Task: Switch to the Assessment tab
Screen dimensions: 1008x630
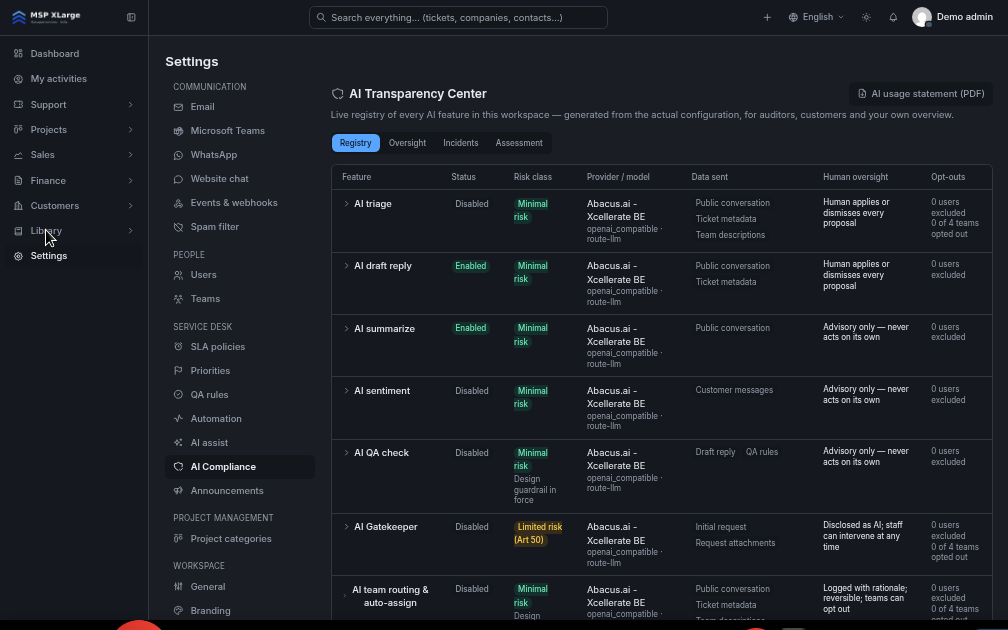Action: (x=519, y=143)
